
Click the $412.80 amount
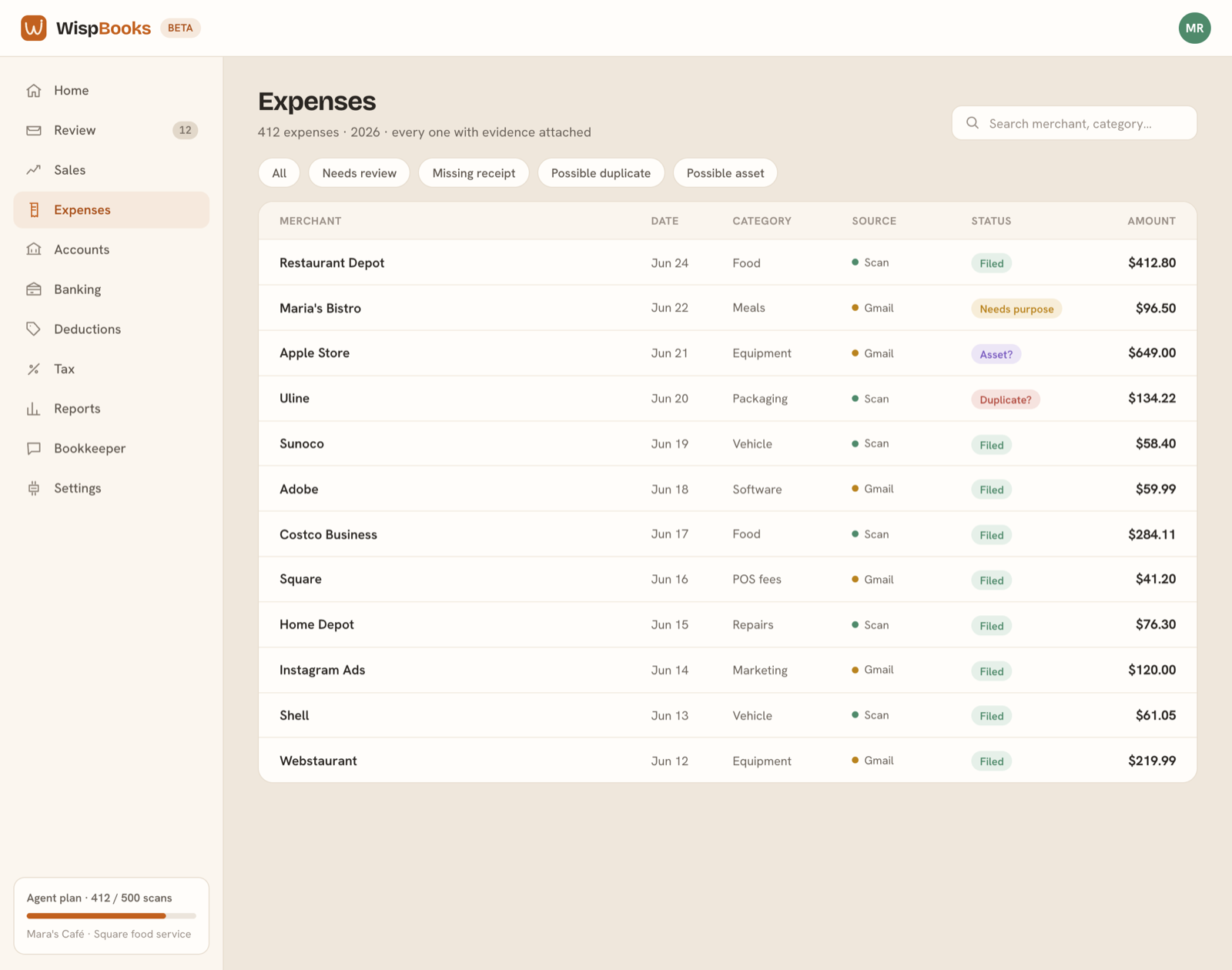(x=1152, y=263)
